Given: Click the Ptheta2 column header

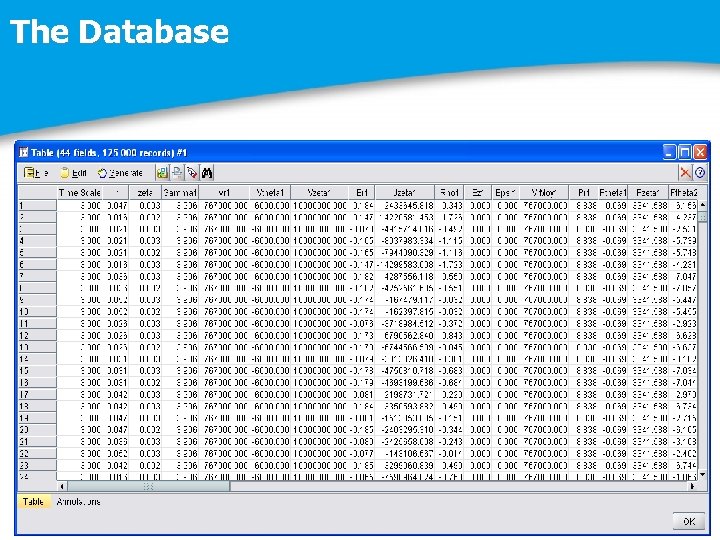Looking at the screenshot, I should point(683,193).
